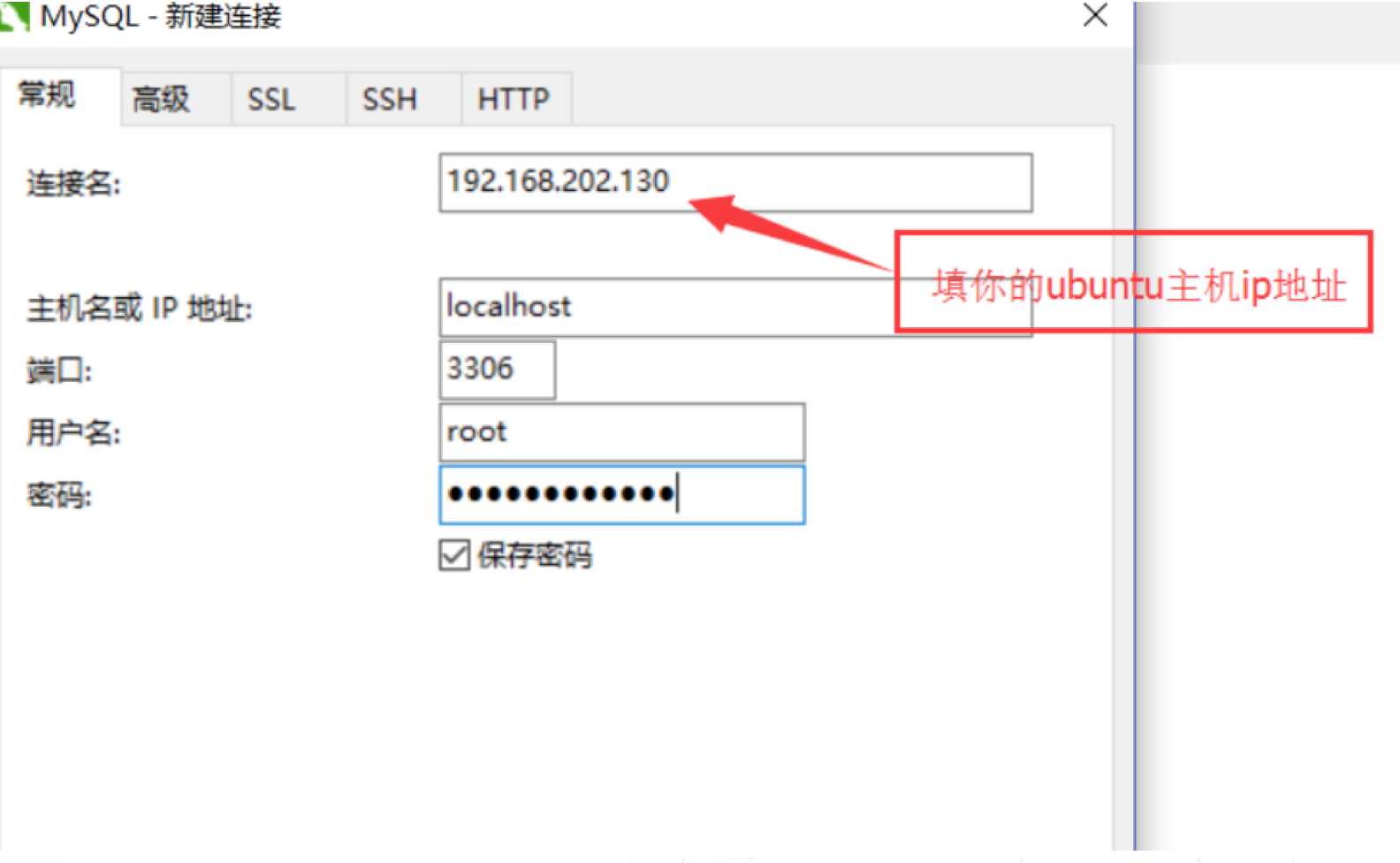This screenshot has height=863, width=1400.
Task: Click the MySQL - 新建连接 title text
Action: tap(161, 17)
